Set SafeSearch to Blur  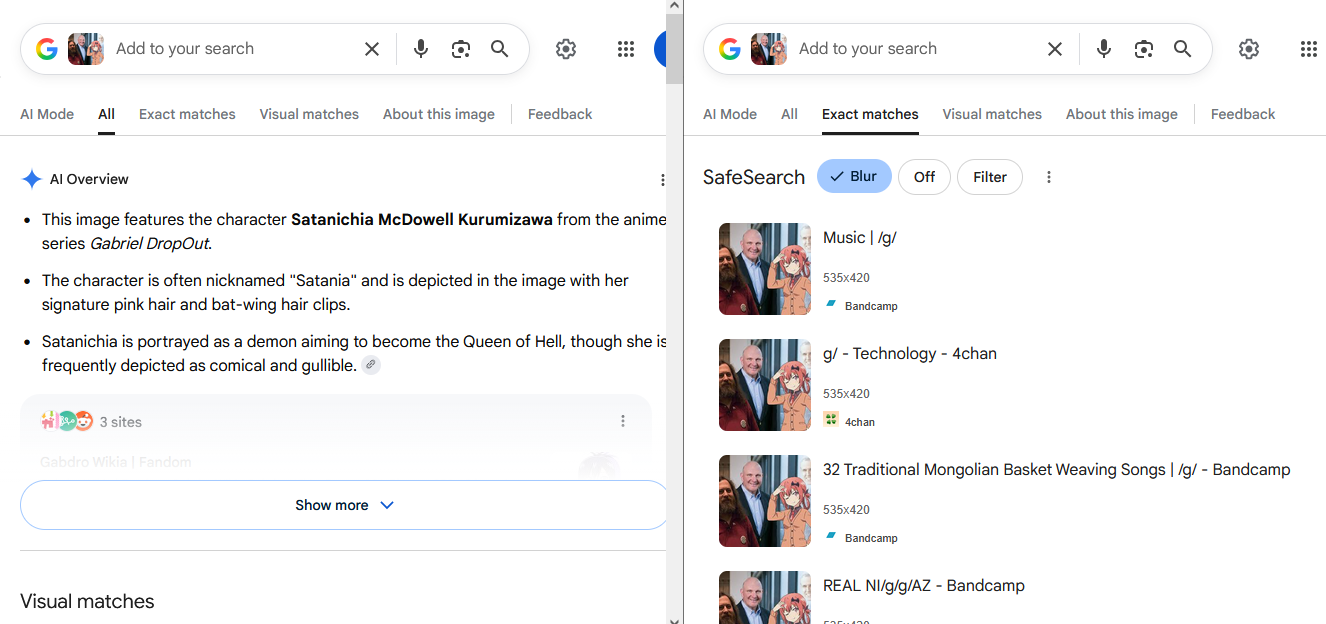tap(854, 177)
